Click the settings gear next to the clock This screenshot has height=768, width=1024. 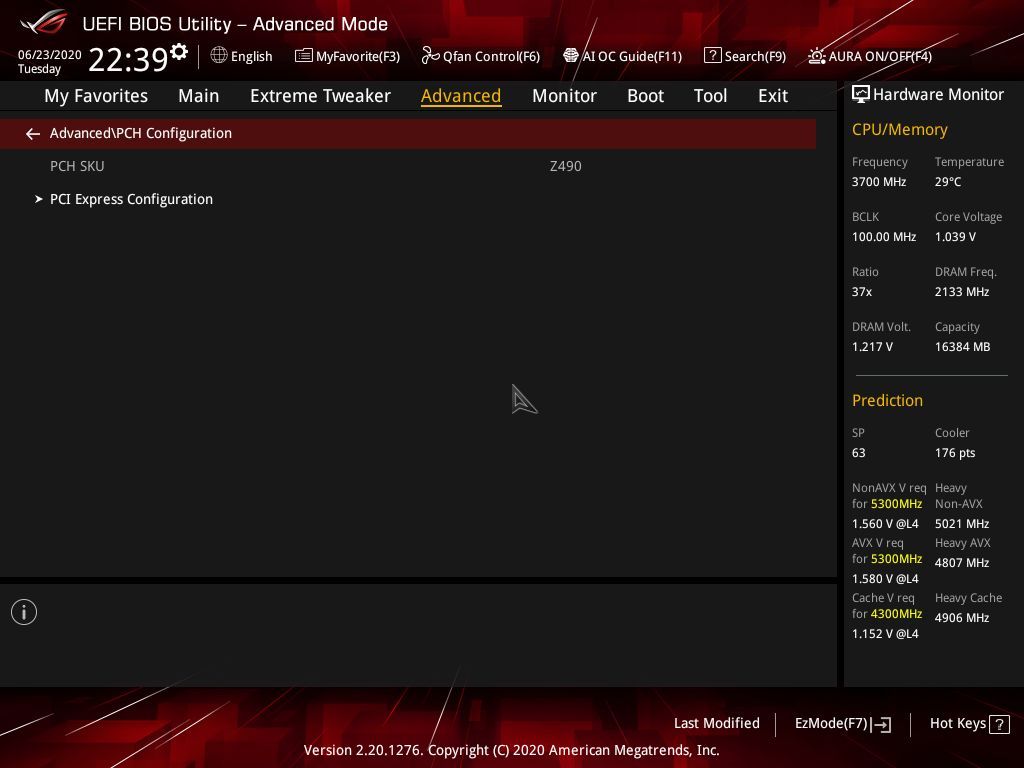coord(179,52)
